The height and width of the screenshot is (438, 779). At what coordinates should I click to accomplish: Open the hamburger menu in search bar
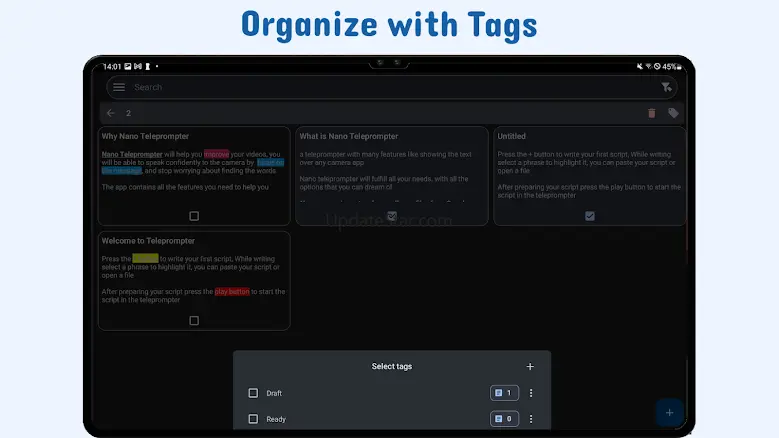[x=119, y=87]
